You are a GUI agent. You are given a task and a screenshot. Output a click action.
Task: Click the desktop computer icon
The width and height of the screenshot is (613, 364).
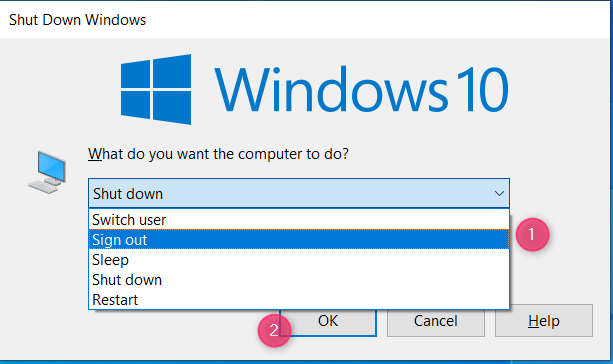(47, 172)
